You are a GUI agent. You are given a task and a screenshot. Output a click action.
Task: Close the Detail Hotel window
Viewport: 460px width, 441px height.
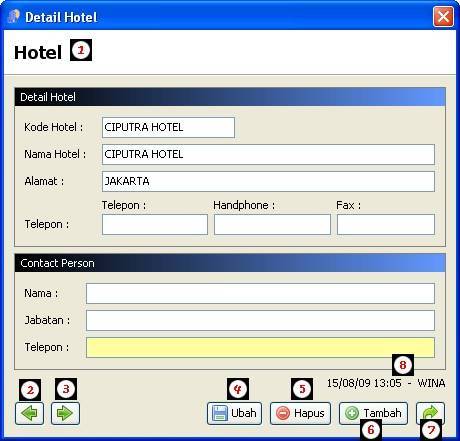click(x=443, y=16)
